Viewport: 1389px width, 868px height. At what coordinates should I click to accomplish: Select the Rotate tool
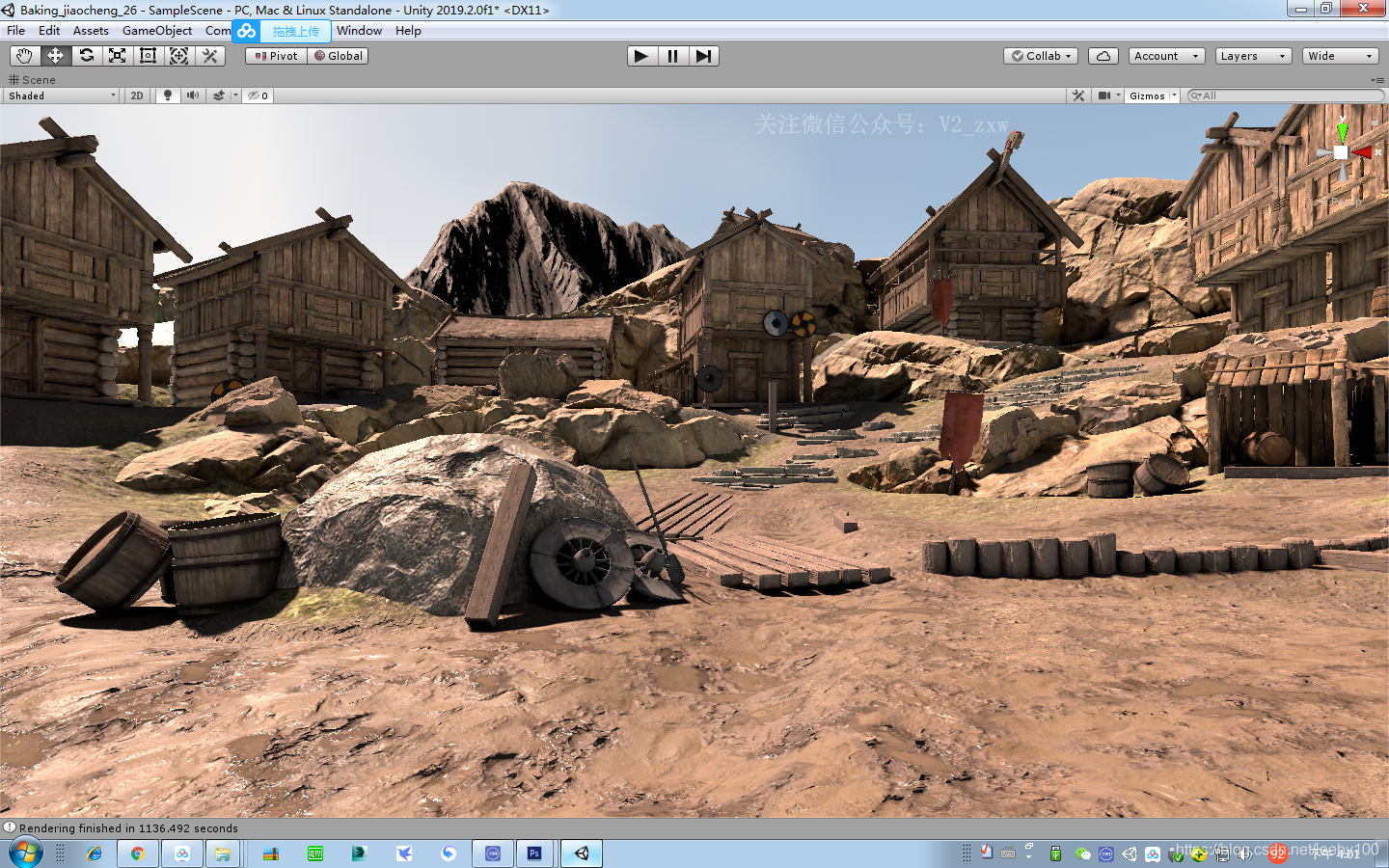[86, 56]
